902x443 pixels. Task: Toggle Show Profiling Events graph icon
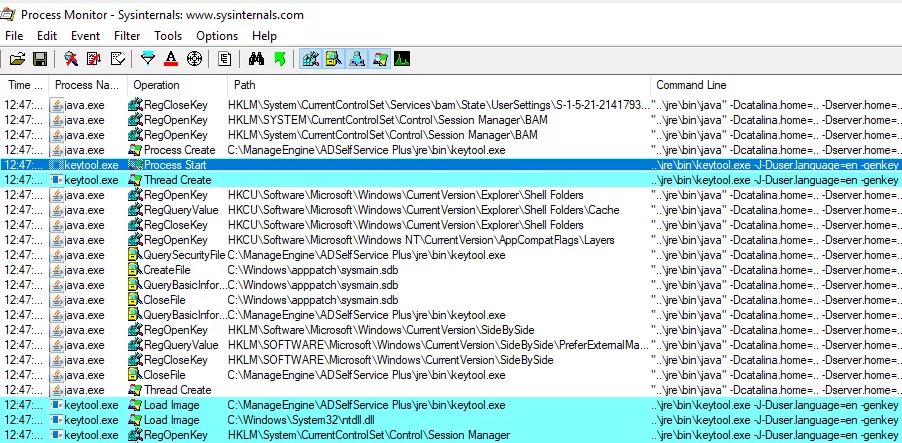pyautogui.click(x=402, y=59)
